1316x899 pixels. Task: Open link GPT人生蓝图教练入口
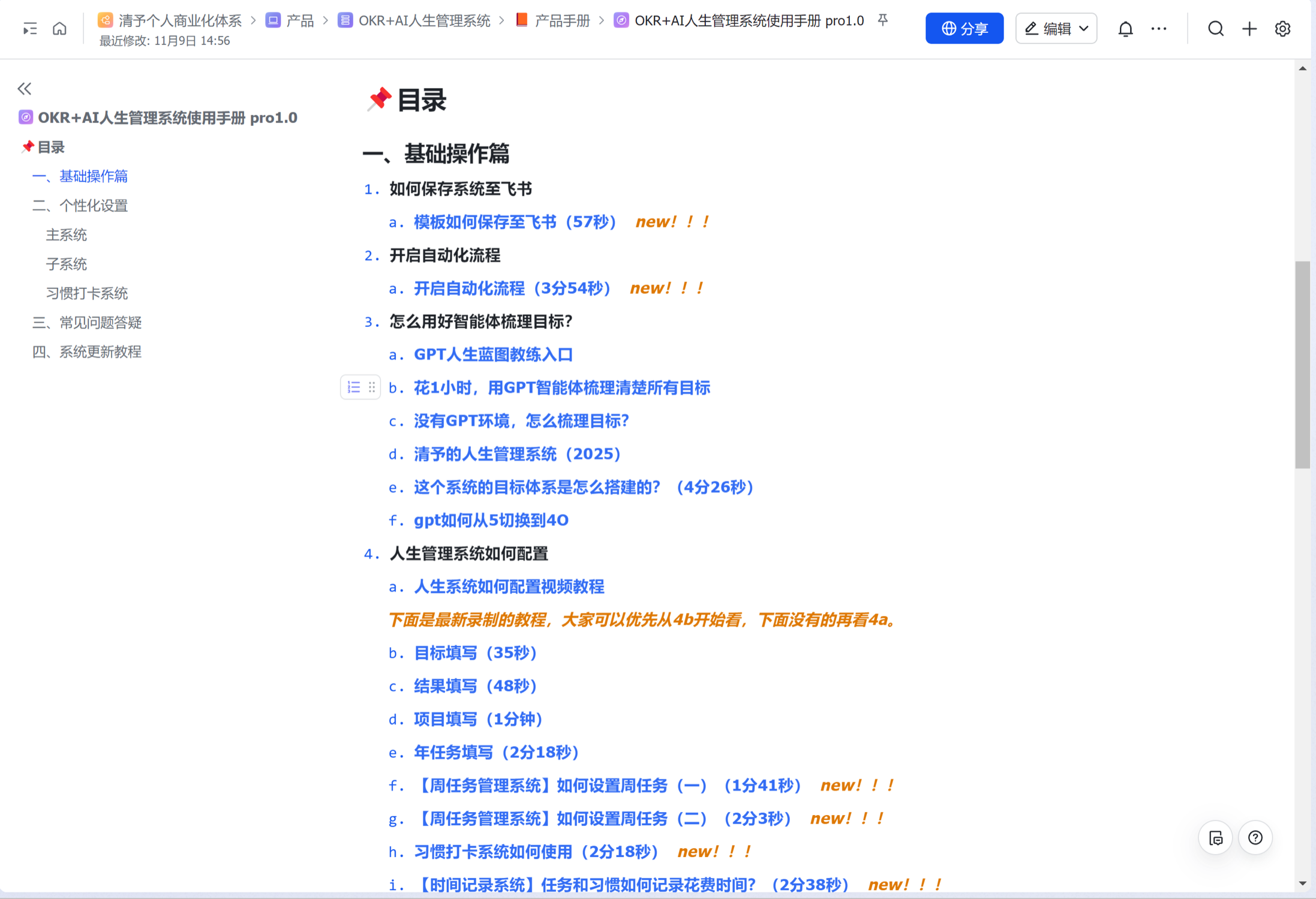[x=493, y=354]
